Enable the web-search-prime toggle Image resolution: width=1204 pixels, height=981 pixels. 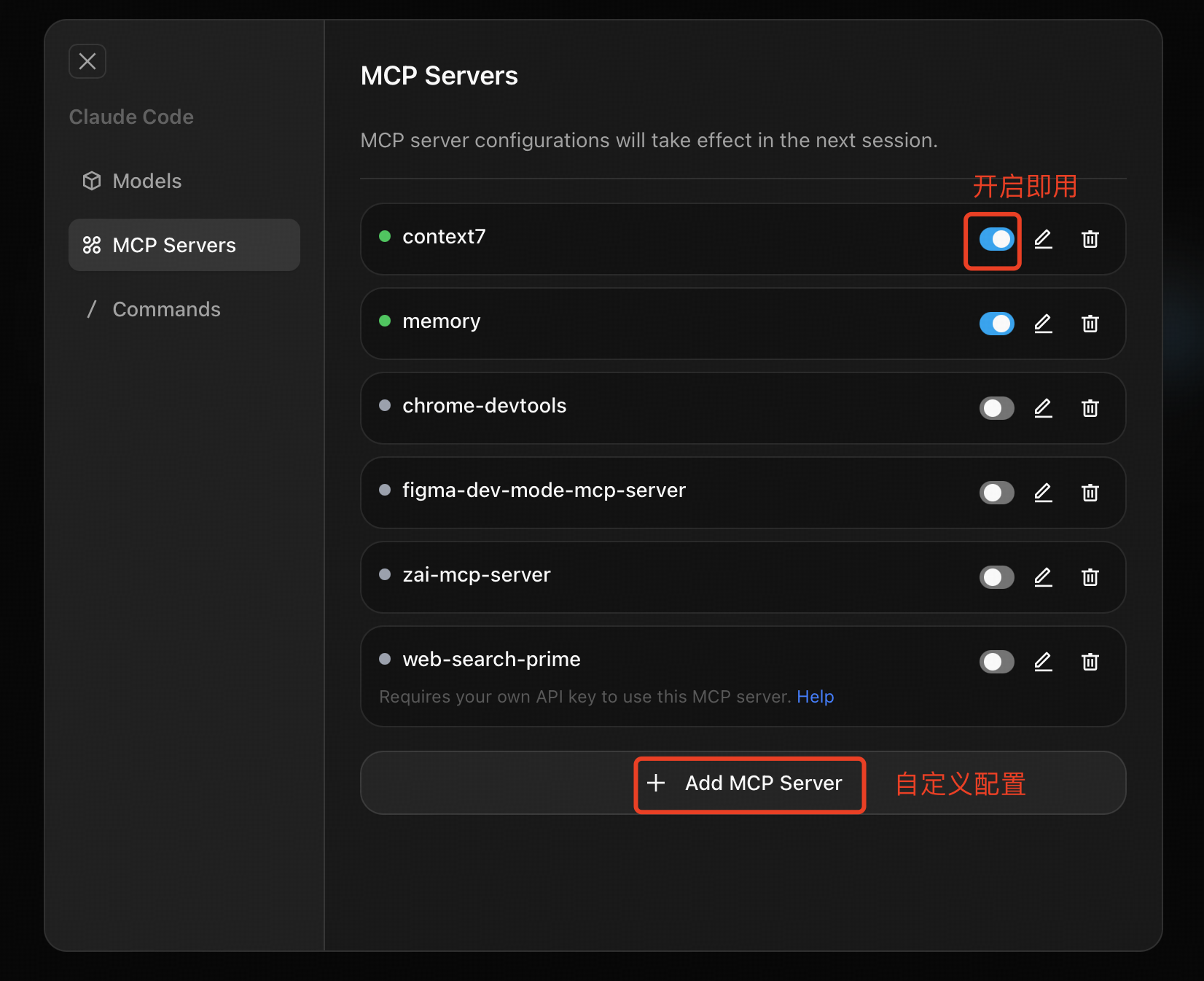pyautogui.click(x=996, y=662)
